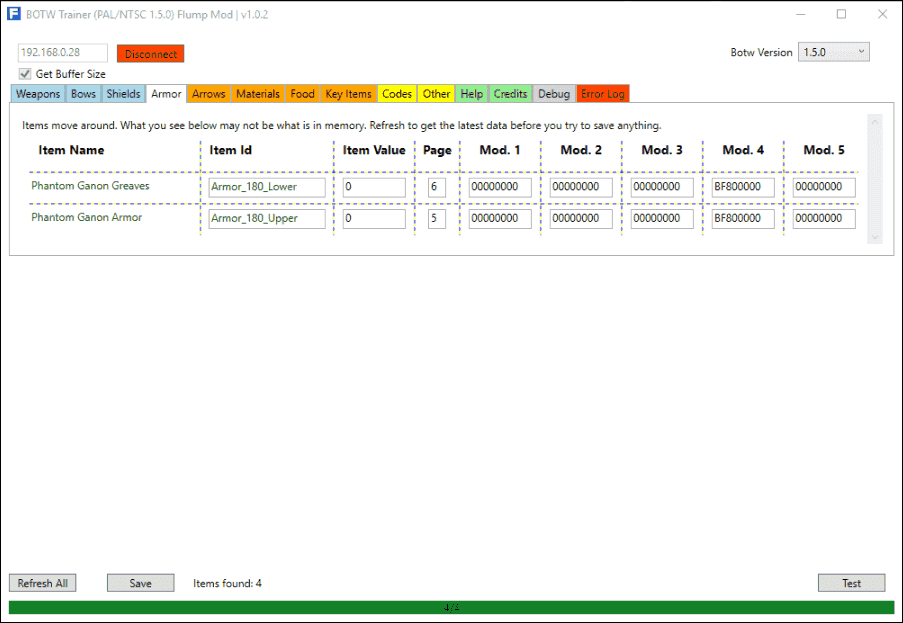Open the Debug tab

tap(554, 94)
